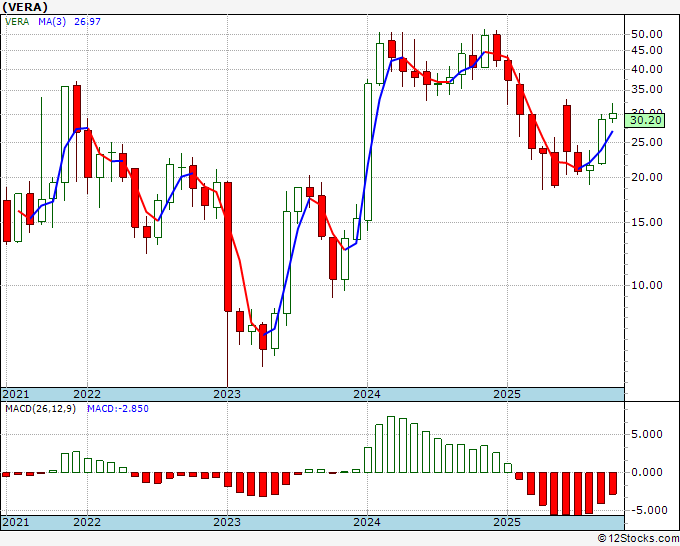
Task: Click the MACD:-2.850 value label
Action: coord(118,409)
